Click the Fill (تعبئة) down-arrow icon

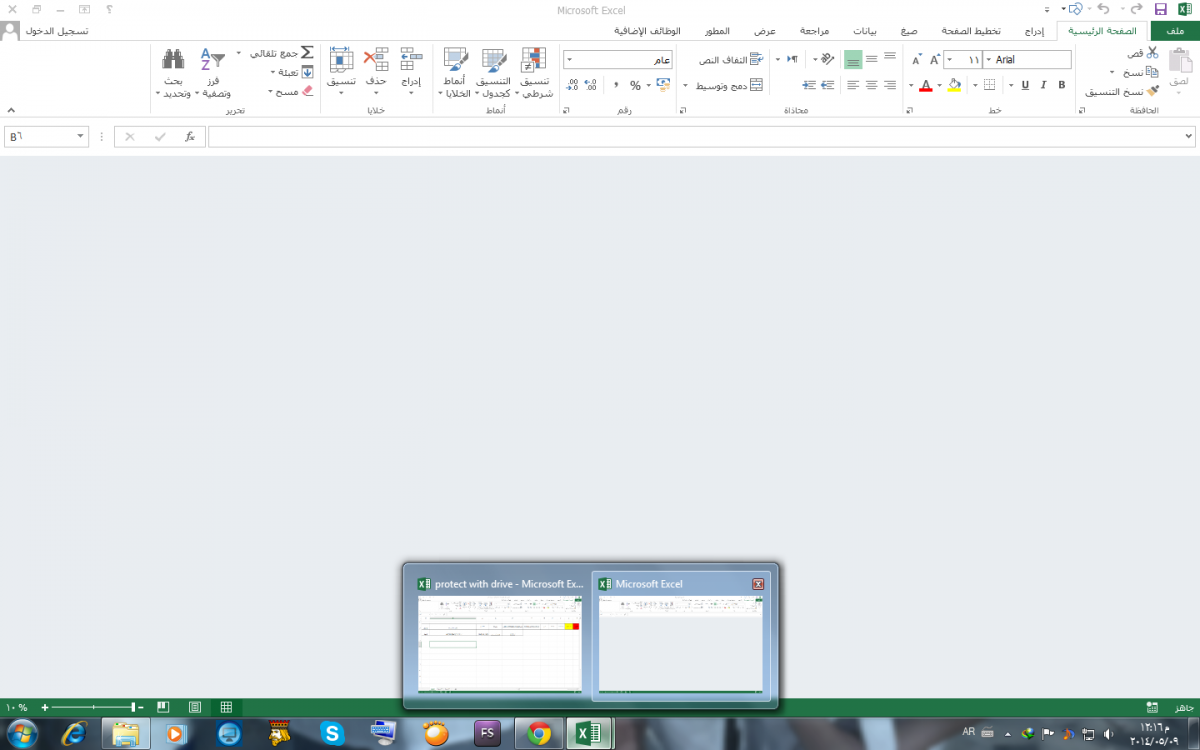click(x=308, y=72)
